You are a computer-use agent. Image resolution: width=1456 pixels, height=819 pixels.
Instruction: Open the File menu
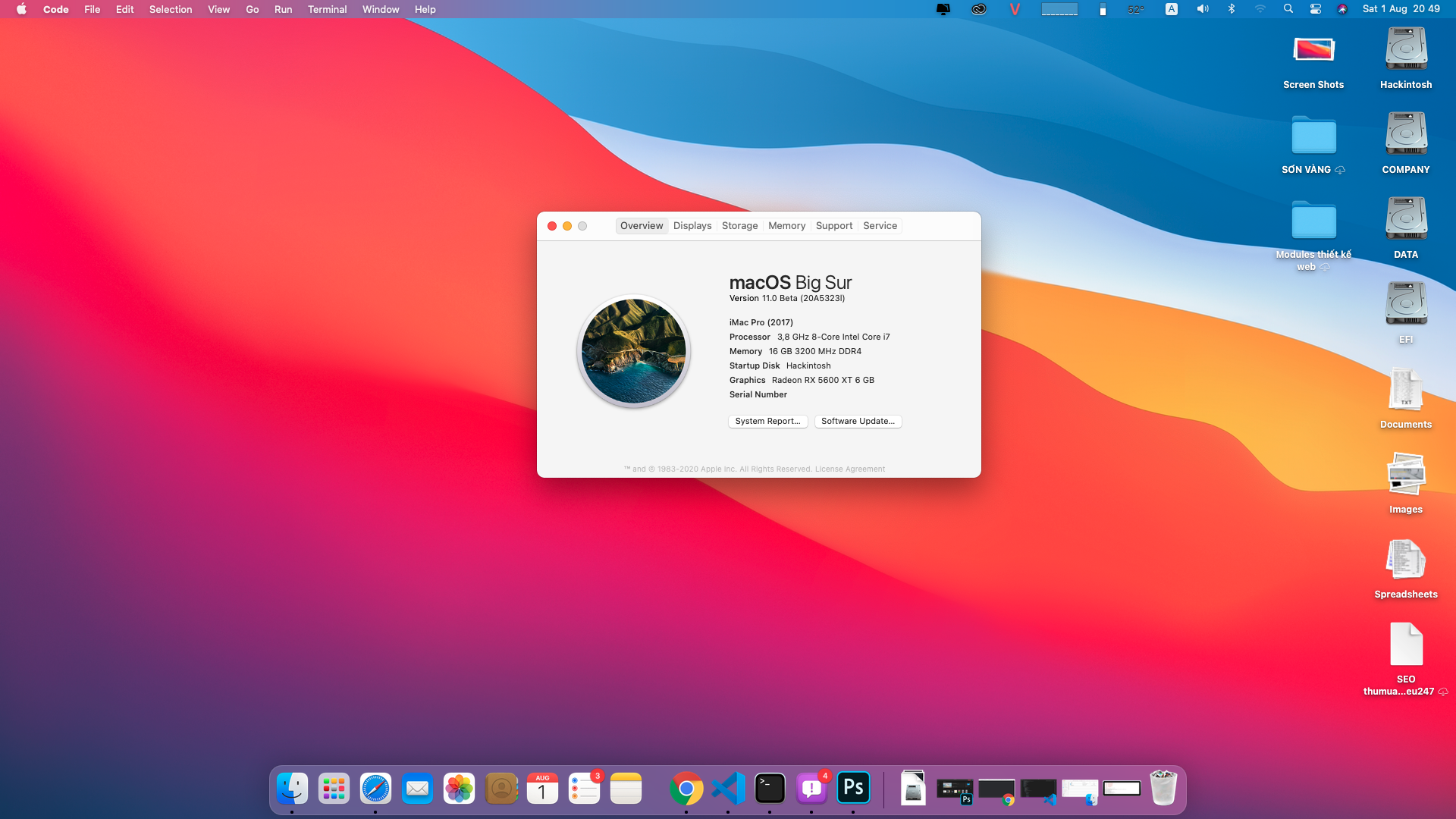pos(93,9)
